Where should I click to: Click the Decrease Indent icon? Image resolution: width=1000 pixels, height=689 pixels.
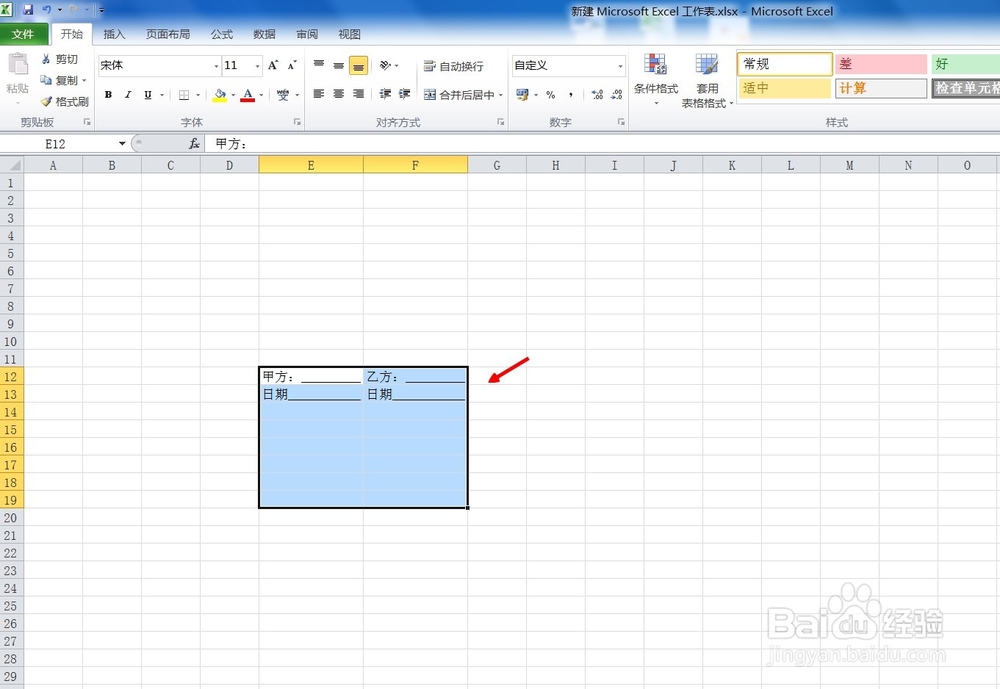[385, 94]
